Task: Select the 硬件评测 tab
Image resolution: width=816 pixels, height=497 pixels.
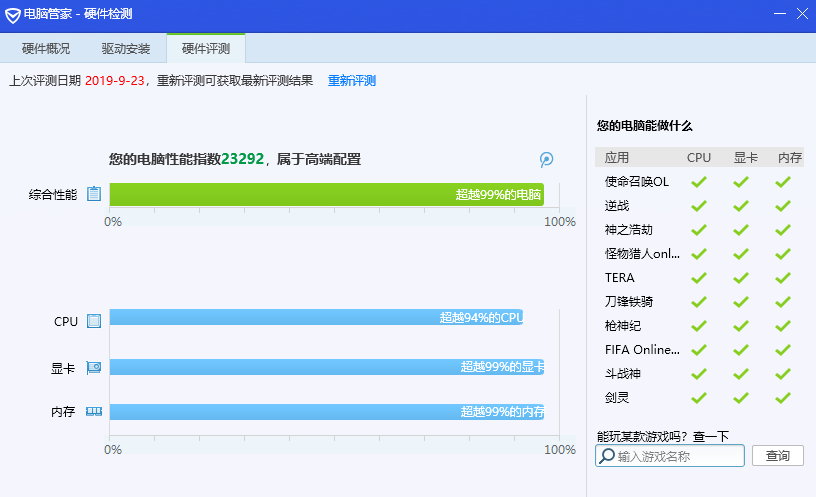Action: [x=206, y=48]
